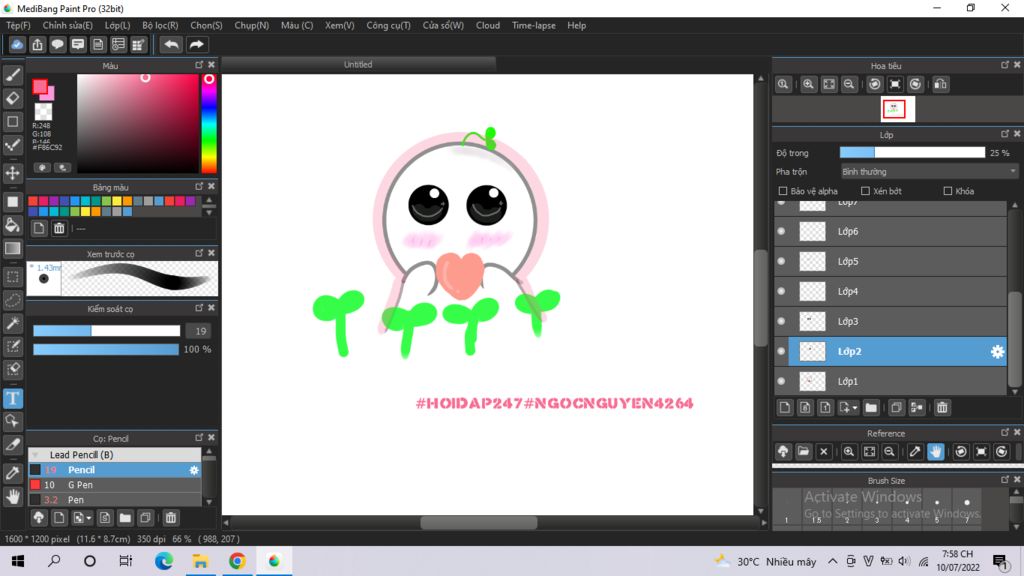Click the vertical hue spectrum bar
The width and height of the screenshot is (1024, 576).
click(x=208, y=123)
